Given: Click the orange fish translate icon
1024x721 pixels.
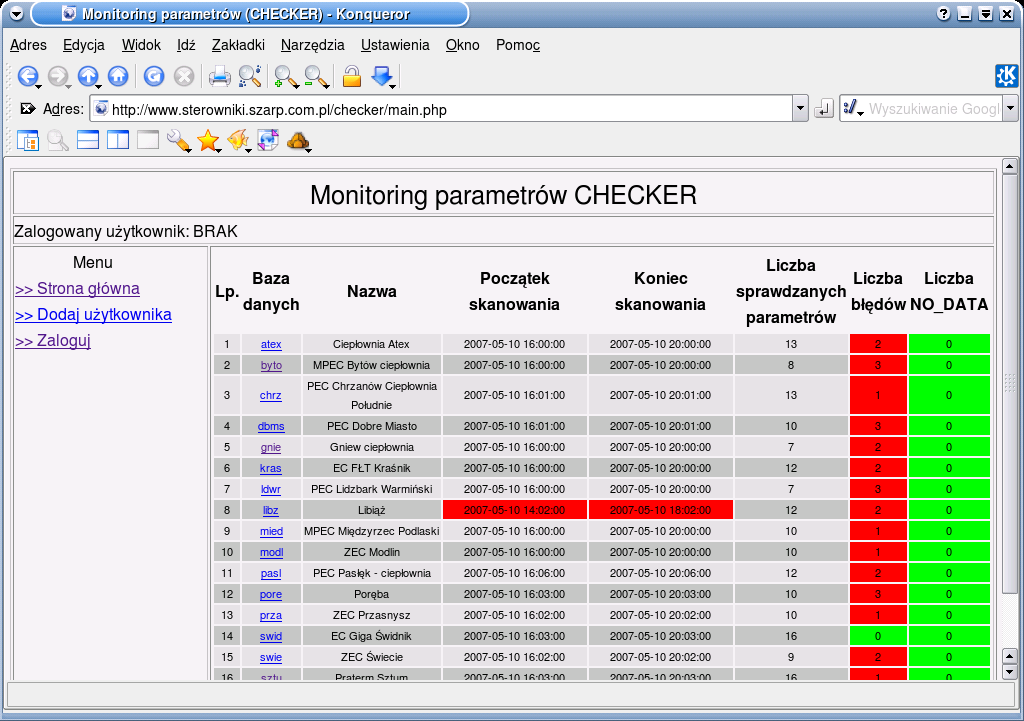Looking at the screenshot, I should 238,140.
